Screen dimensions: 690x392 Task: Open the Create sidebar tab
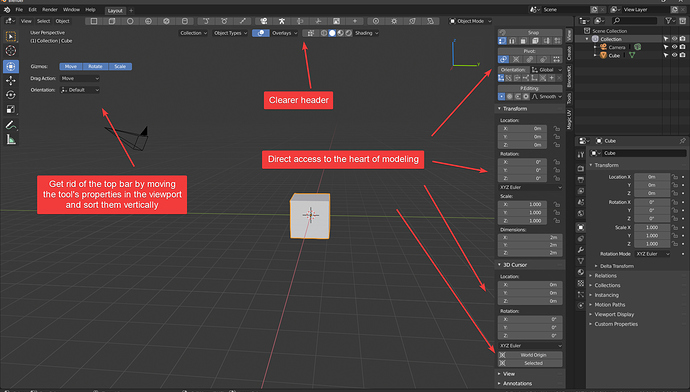pos(569,54)
